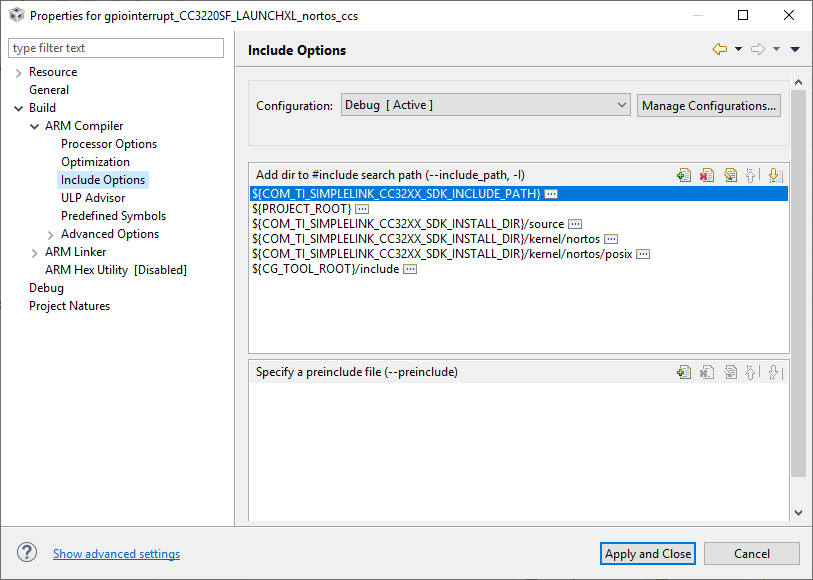The width and height of the screenshot is (813, 580).
Task: Expand the ARM Linker node
Action: (x=35, y=252)
